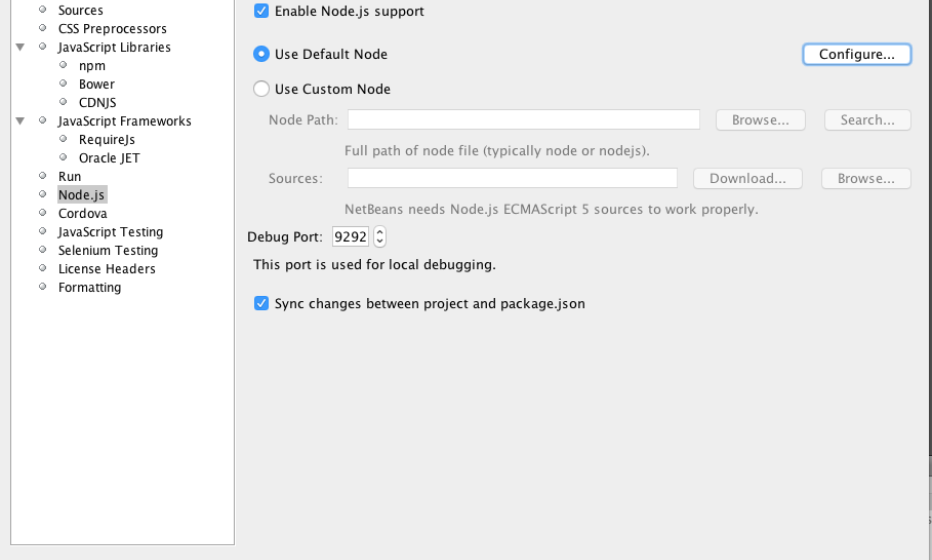Collapse the JavaScript Libraries tree node
Image resolution: width=932 pixels, height=560 pixels.
[x=20, y=48]
